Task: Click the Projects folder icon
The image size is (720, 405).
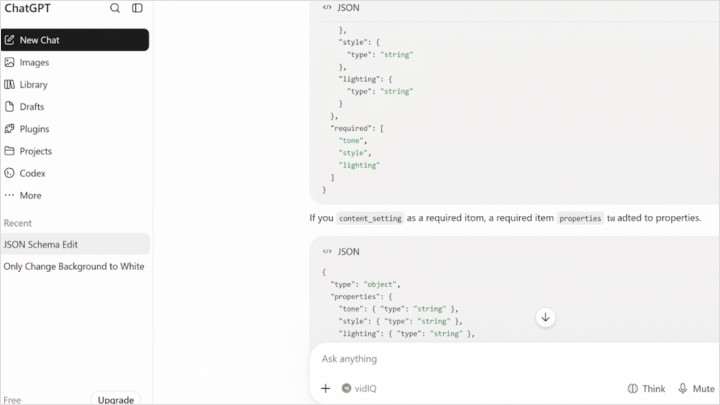Action: click(10, 151)
